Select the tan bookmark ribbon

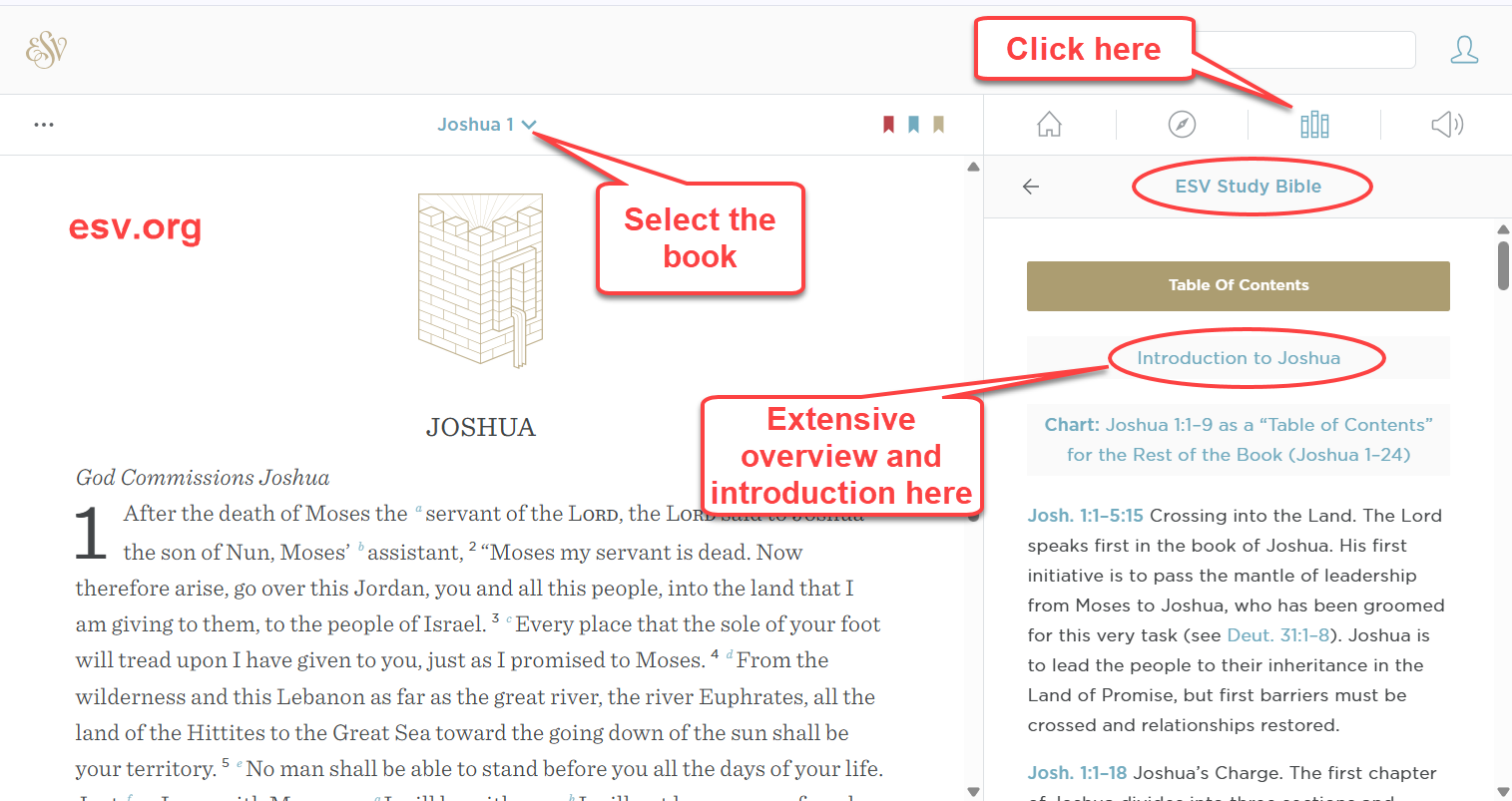click(938, 125)
